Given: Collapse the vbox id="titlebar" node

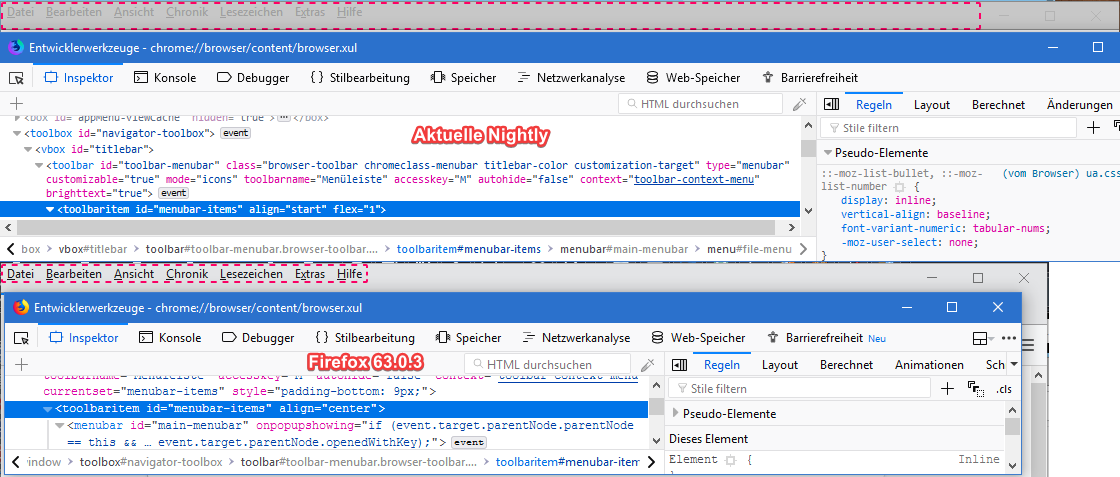Looking at the screenshot, I should pos(29,149).
